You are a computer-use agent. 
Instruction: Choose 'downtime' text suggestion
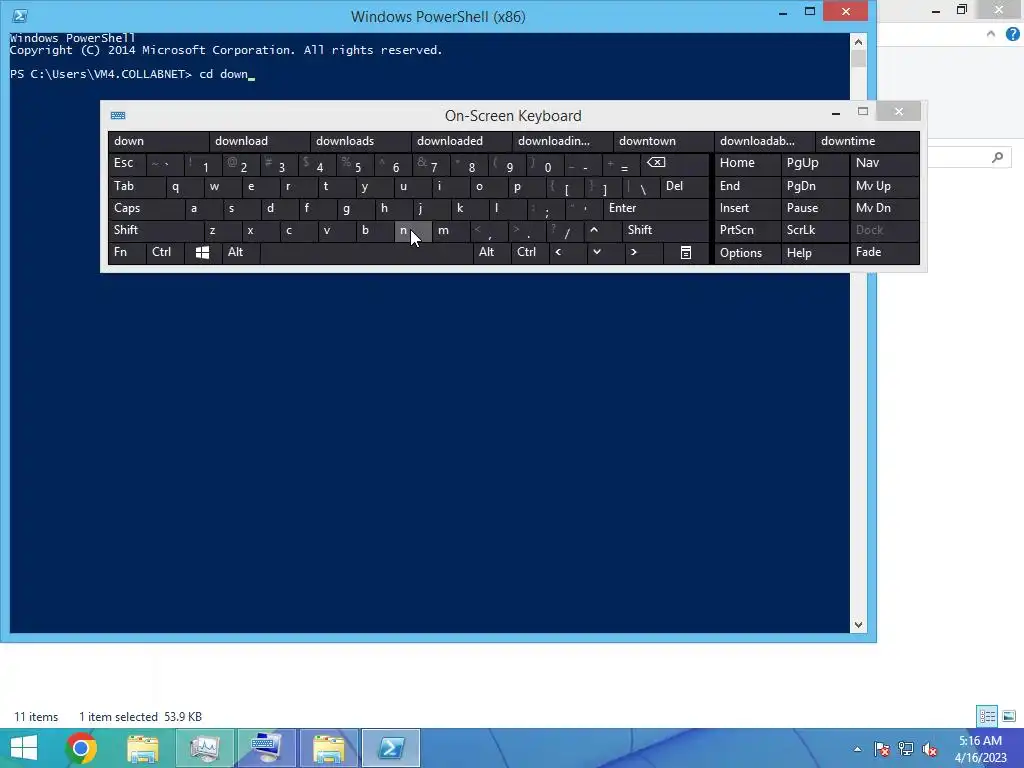[x=867, y=141]
